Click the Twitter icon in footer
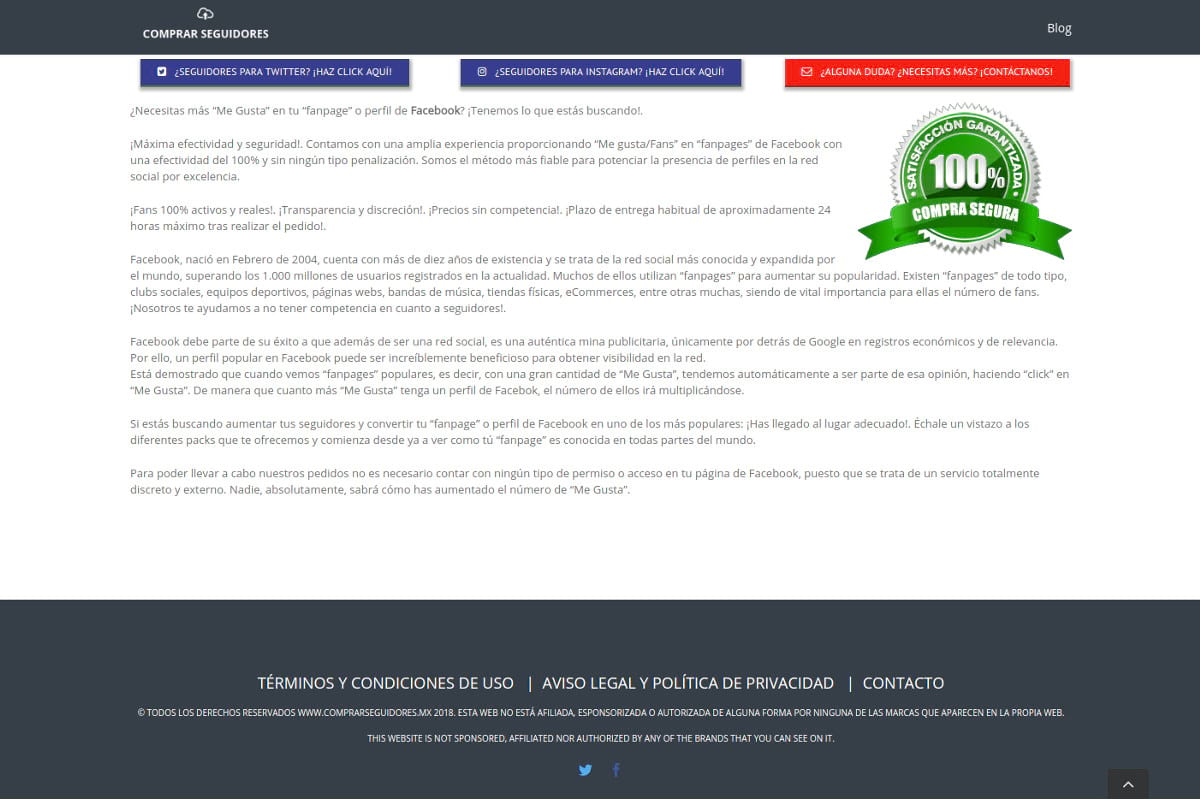This screenshot has width=1200, height=800. [x=585, y=770]
